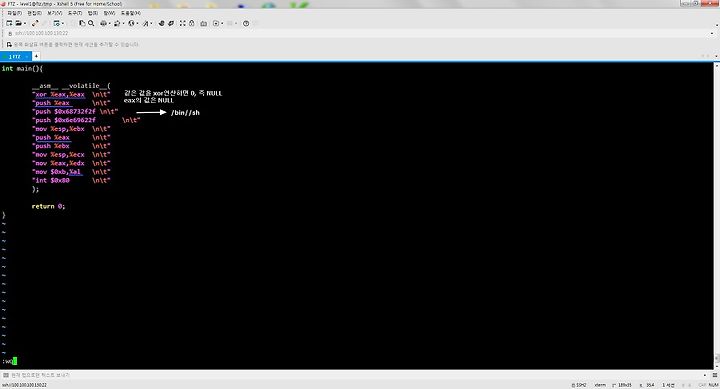The width and height of the screenshot is (720, 389).
Task: Open the 탭(B) menu
Action: (93, 13)
